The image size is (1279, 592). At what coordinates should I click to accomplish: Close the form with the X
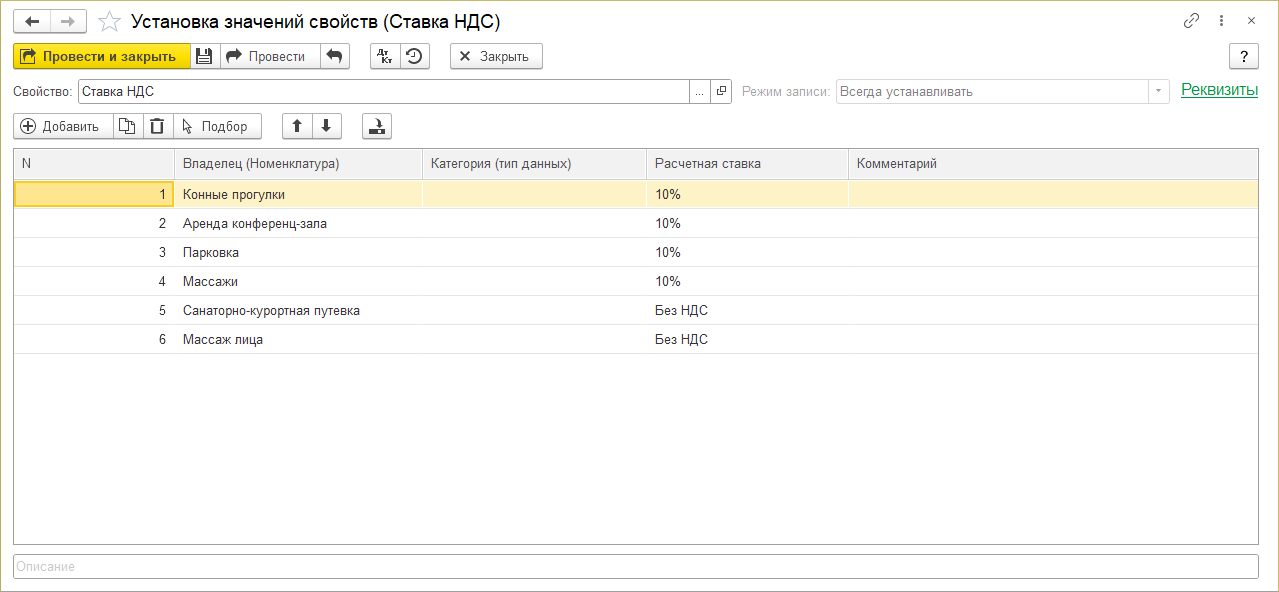pyautogui.click(x=1250, y=21)
